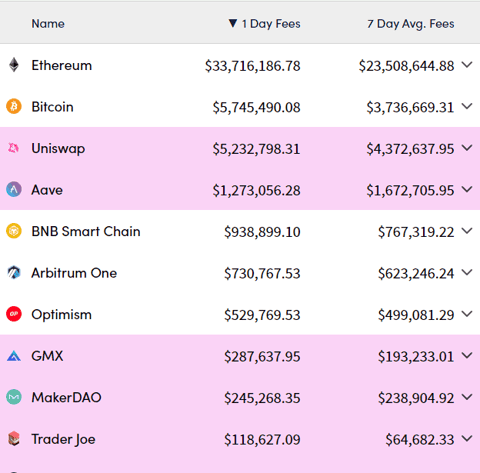
Task: Expand the Bitcoin row details chevron
Action: (x=467, y=106)
